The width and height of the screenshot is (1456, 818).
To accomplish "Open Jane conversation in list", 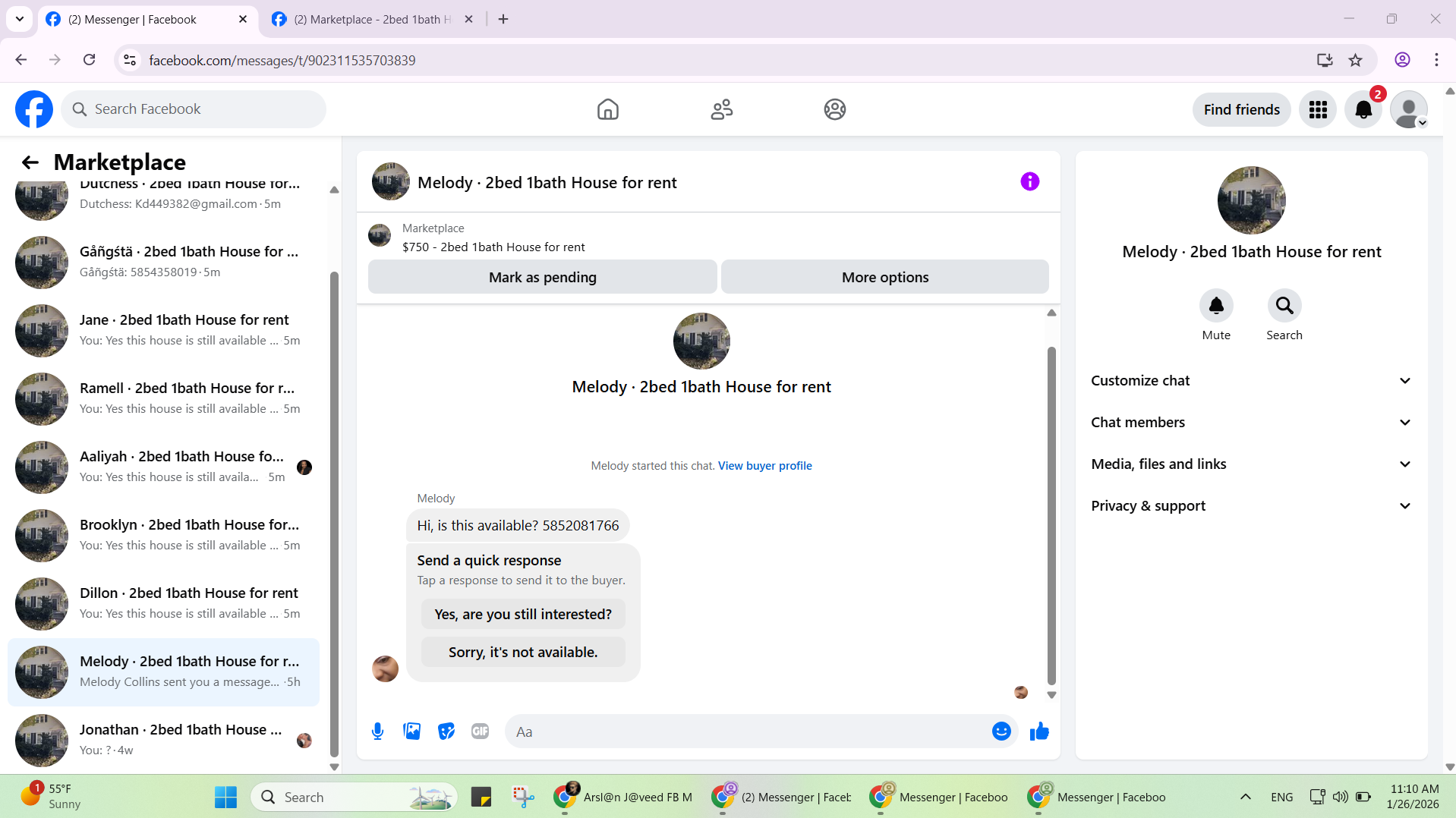I will pos(163,331).
